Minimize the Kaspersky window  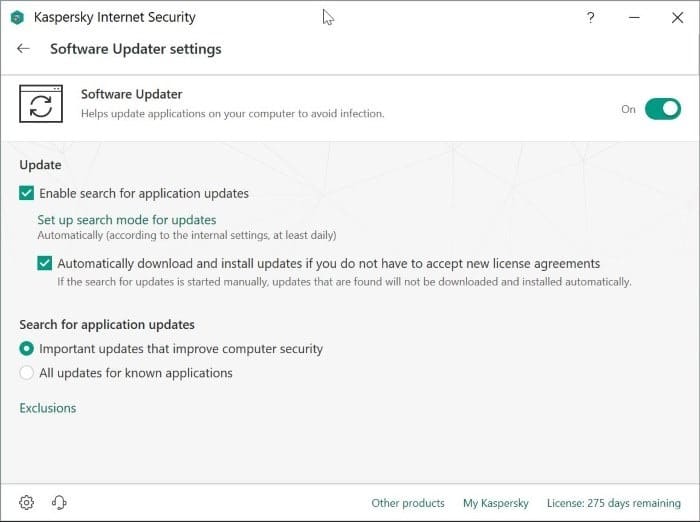pyautogui.click(x=634, y=18)
